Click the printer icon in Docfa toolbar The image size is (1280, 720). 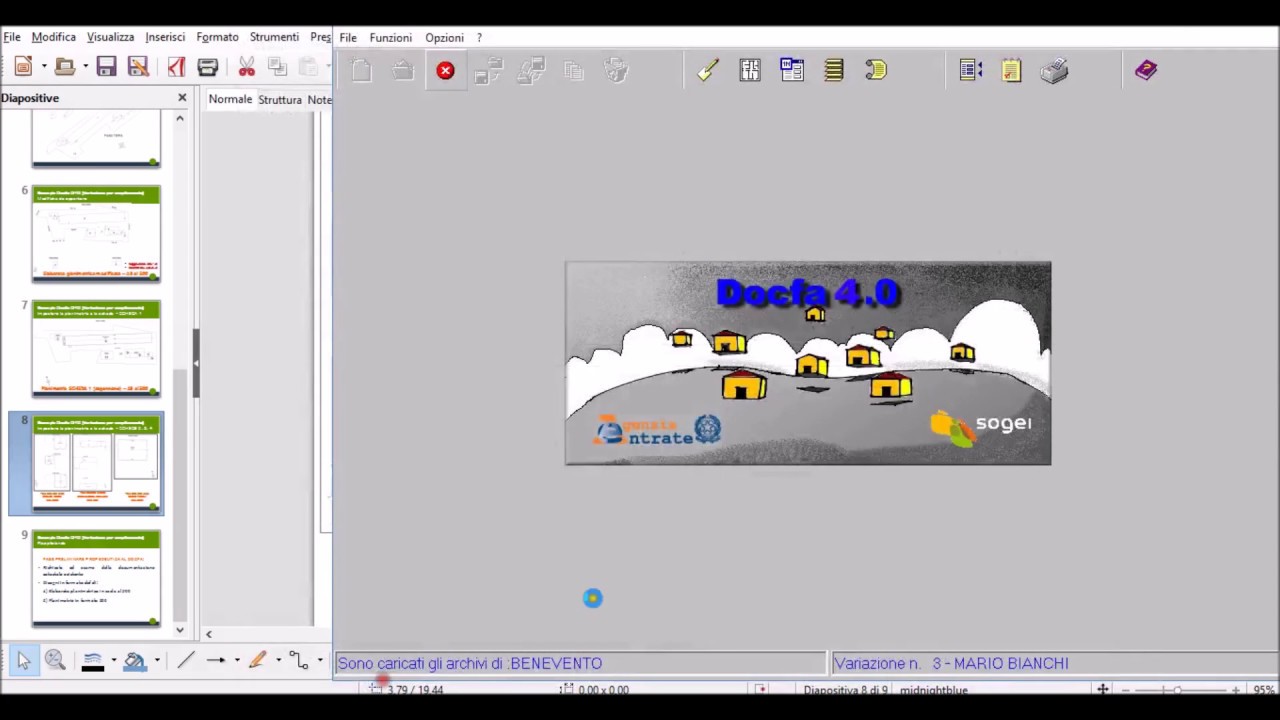(x=1054, y=70)
